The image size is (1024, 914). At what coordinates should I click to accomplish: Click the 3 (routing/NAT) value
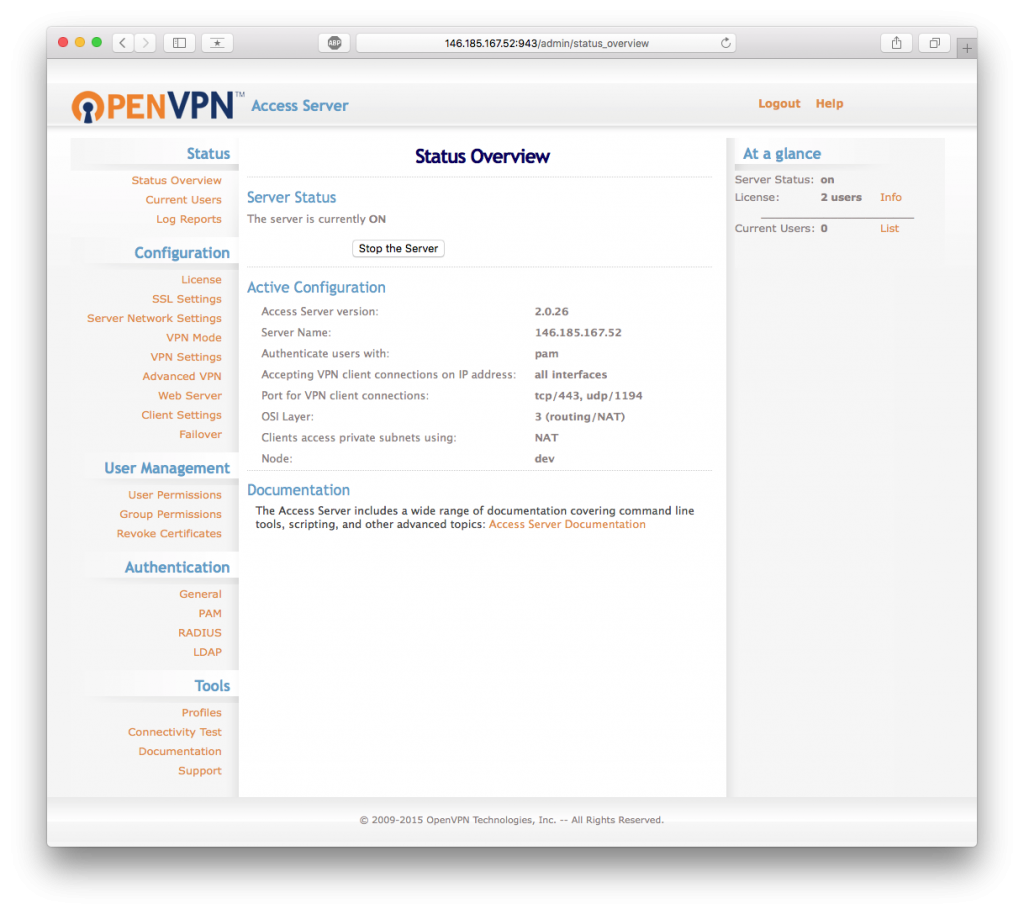click(x=580, y=417)
